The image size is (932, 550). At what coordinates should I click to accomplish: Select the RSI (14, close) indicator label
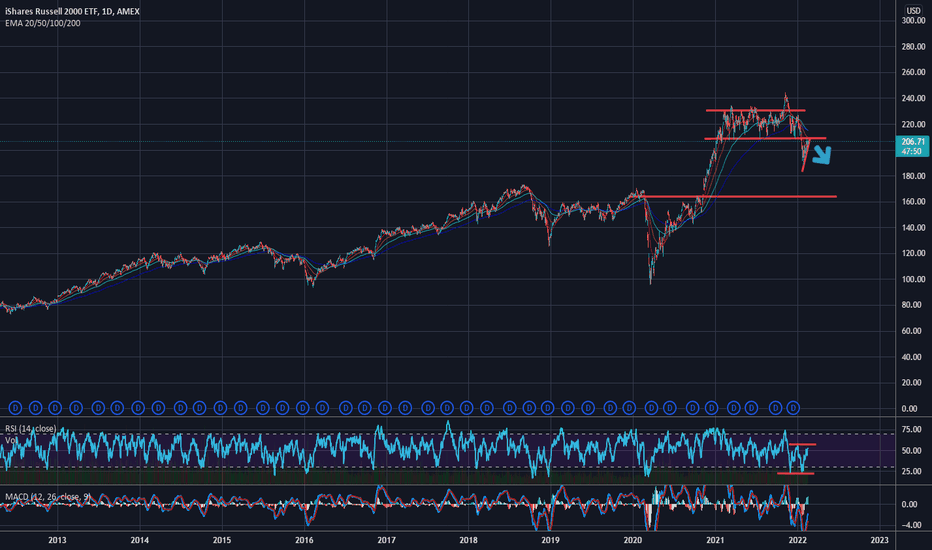click(x=31, y=429)
